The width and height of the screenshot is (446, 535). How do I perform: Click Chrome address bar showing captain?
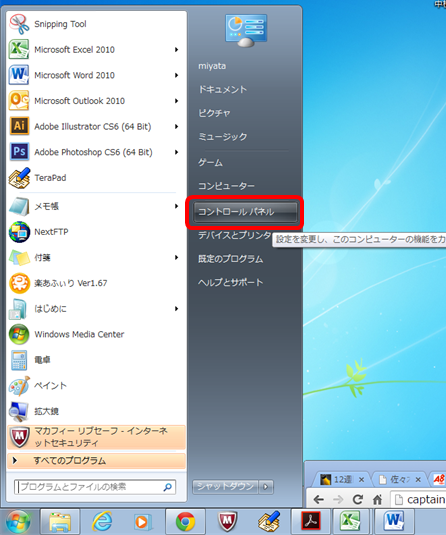pyautogui.click(x=419, y=500)
